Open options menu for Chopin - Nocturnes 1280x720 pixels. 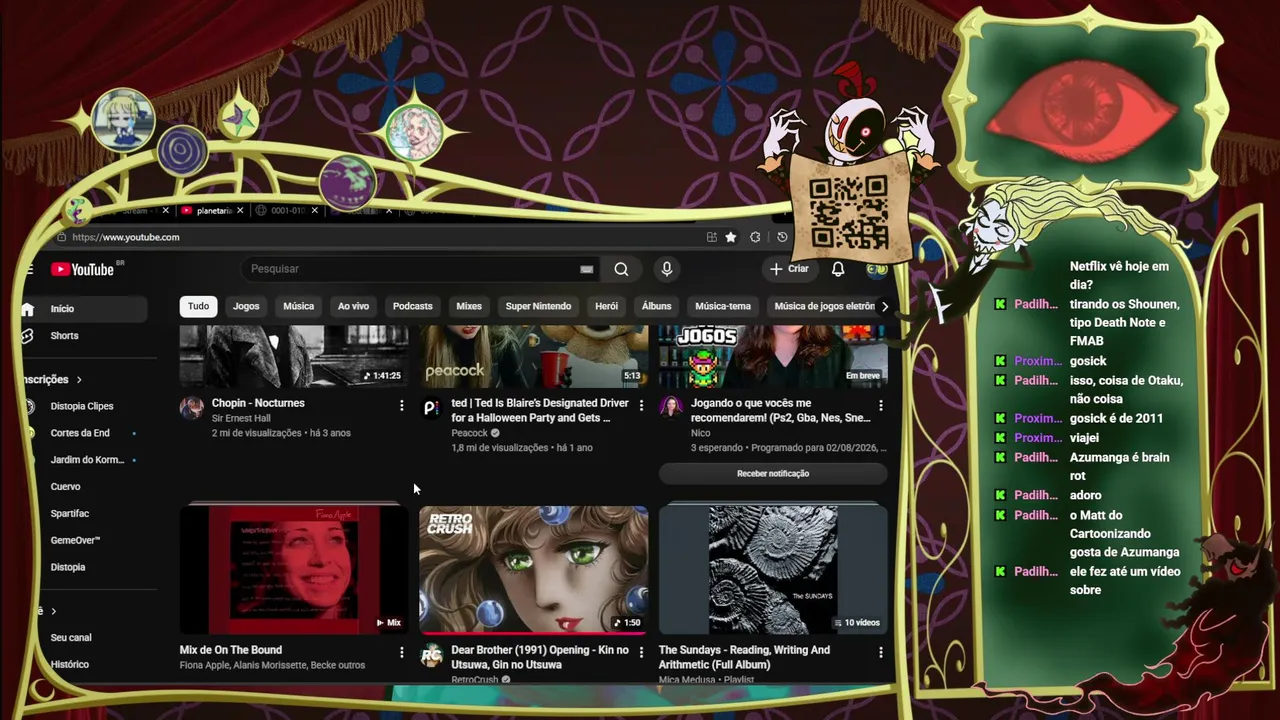coord(402,405)
